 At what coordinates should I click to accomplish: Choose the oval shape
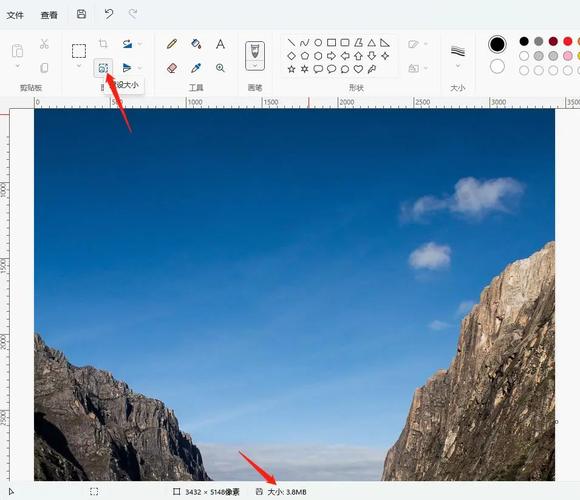318,43
